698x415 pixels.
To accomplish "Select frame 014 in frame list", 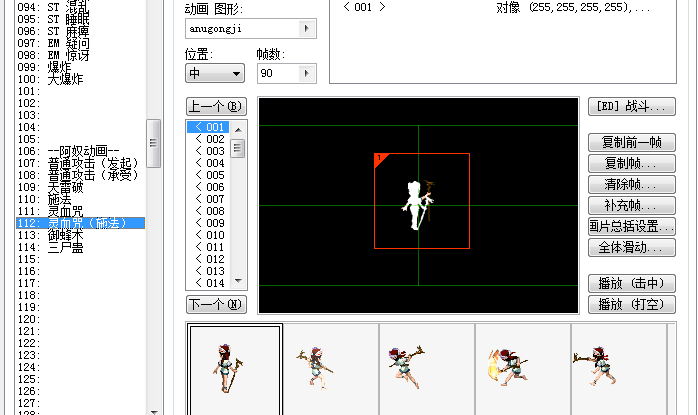I will point(208,283).
